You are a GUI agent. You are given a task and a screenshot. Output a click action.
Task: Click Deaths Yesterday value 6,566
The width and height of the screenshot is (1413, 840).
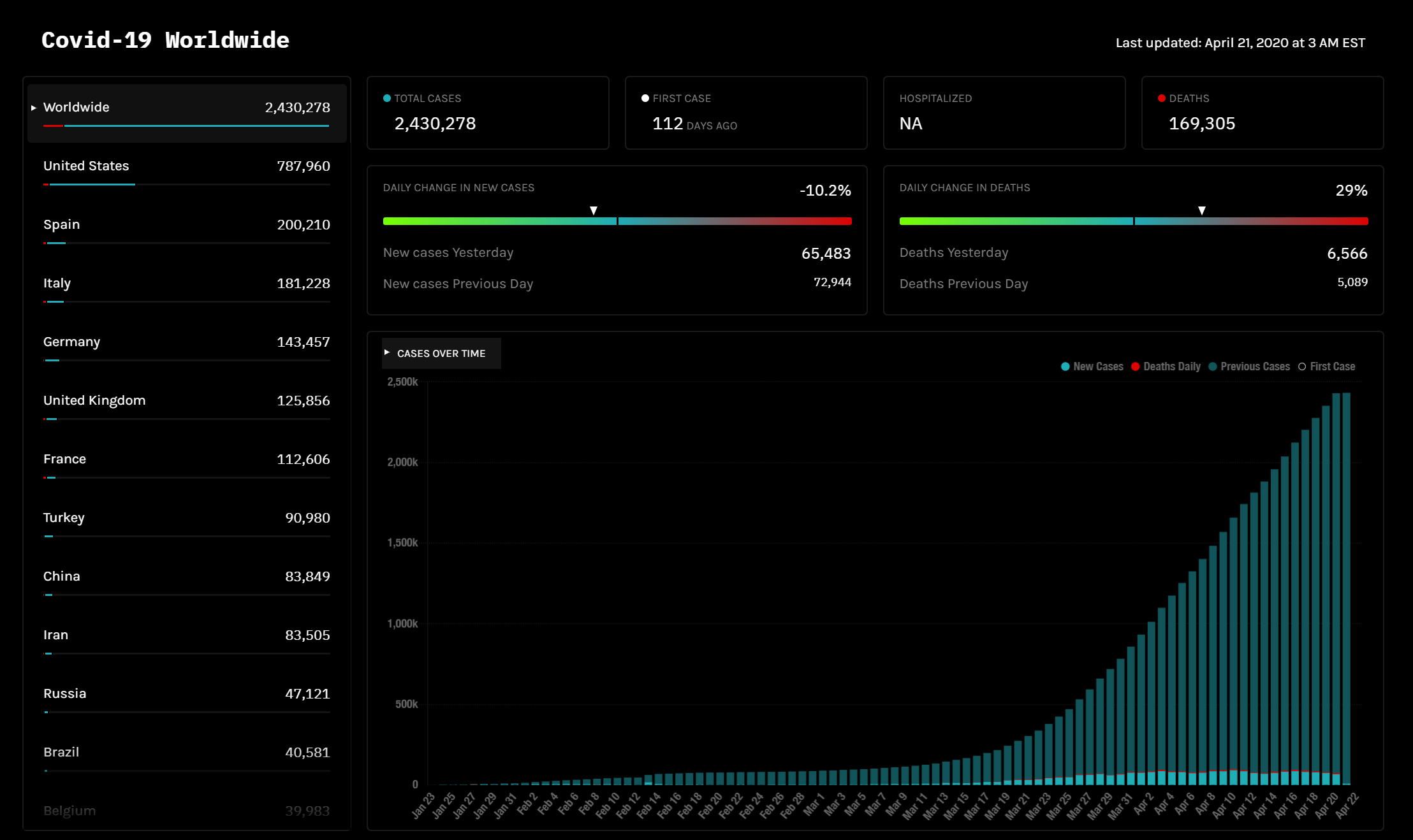click(x=1347, y=253)
